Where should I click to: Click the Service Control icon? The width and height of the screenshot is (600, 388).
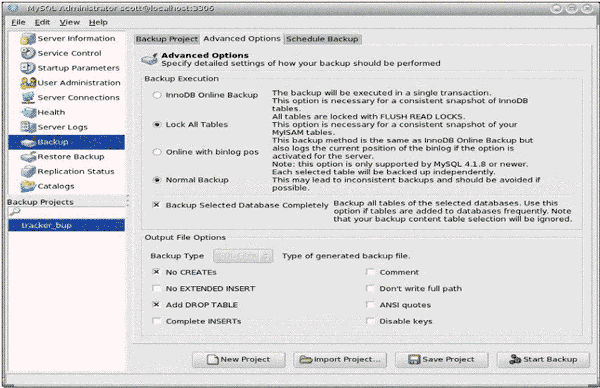pos(28,53)
